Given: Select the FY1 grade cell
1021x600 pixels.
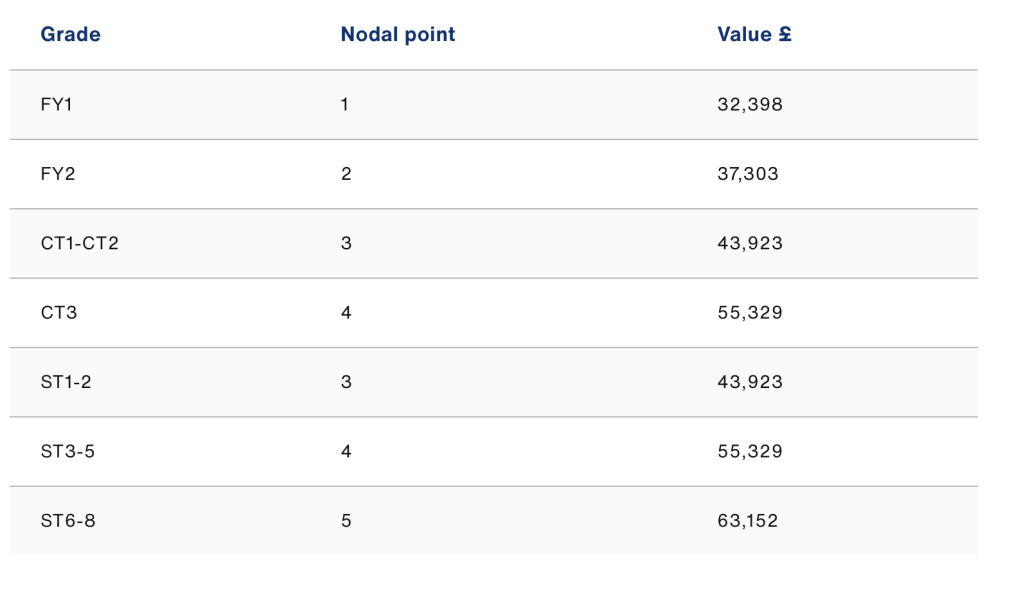Looking at the screenshot, I should 57,104.
